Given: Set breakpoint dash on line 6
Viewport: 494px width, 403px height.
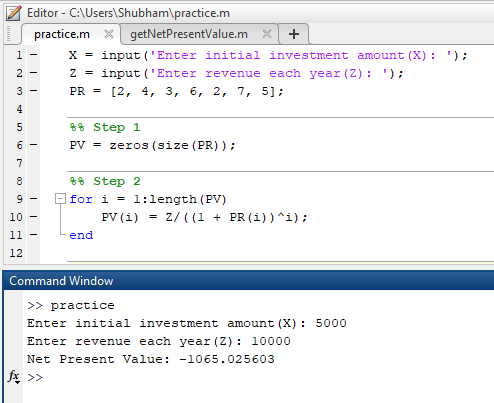Looking at the screenshot, I should click(34, 145).
